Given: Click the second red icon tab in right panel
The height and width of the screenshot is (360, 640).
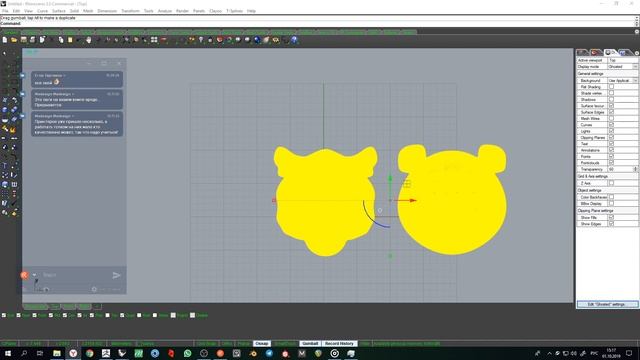Looking at the screenshot, I should (596, 52).
